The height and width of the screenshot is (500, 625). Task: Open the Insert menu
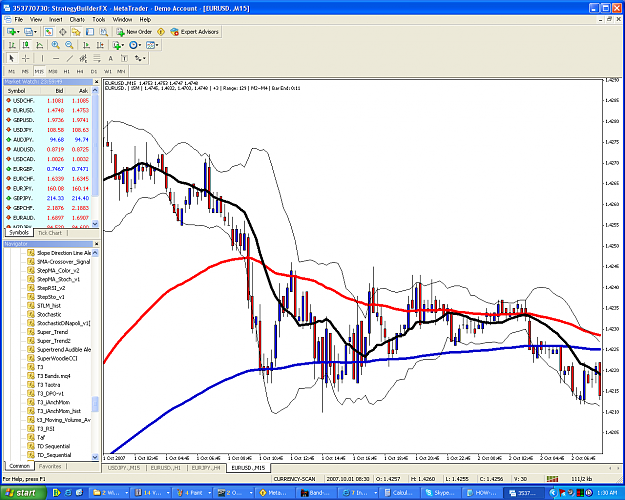pos(55,19)
